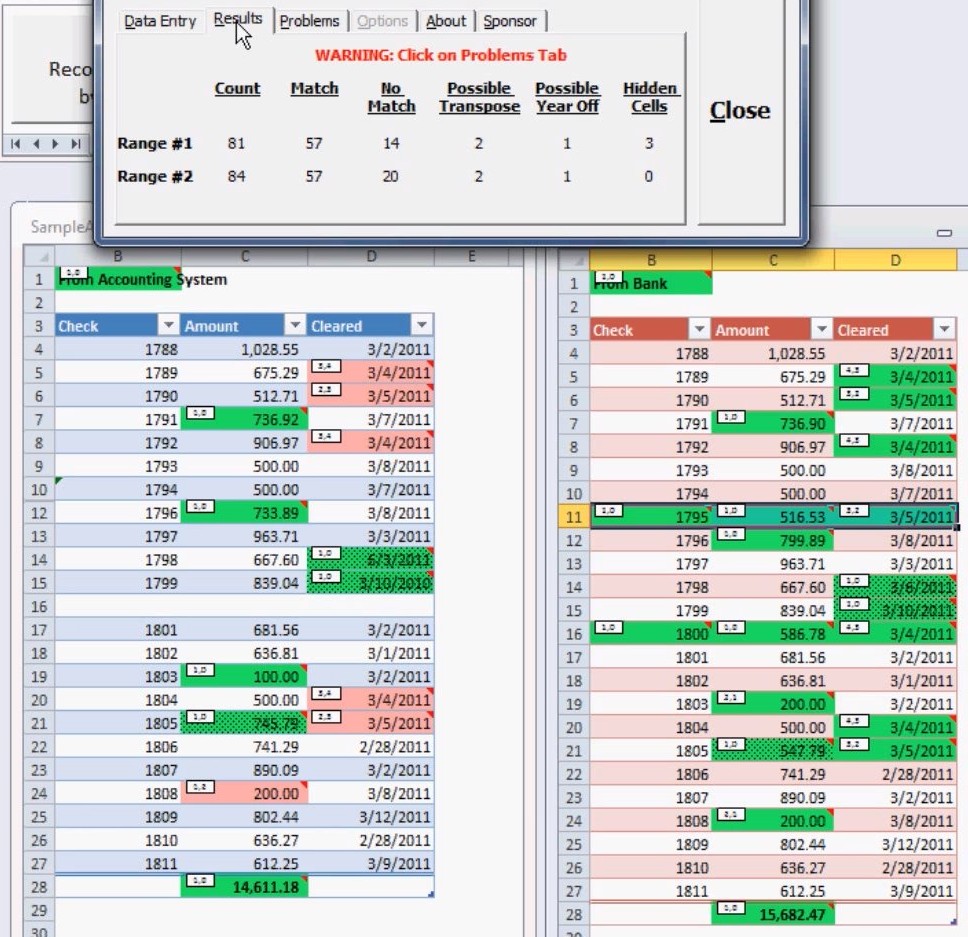
Task: Open the About tab
Action: 446,21
